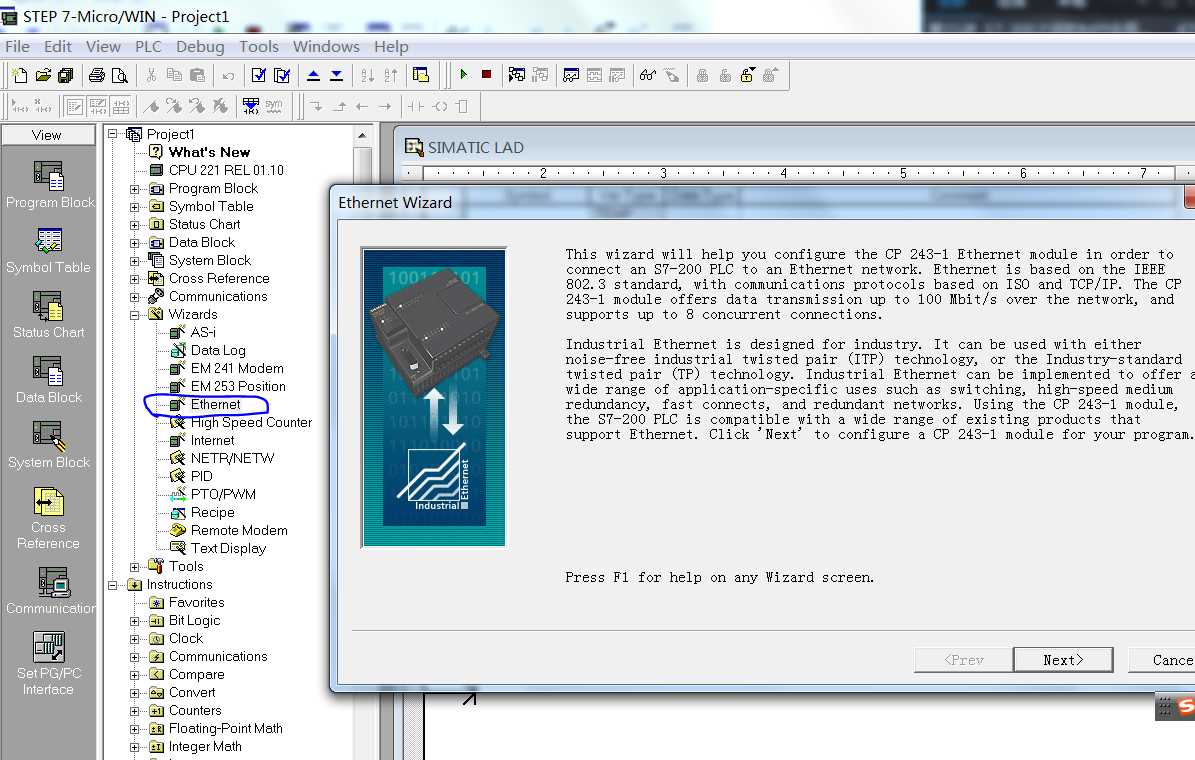Open the Tools menu
Image resolution: width=1195 pixels, height=760 pixels.
click(x=258, y=46)
